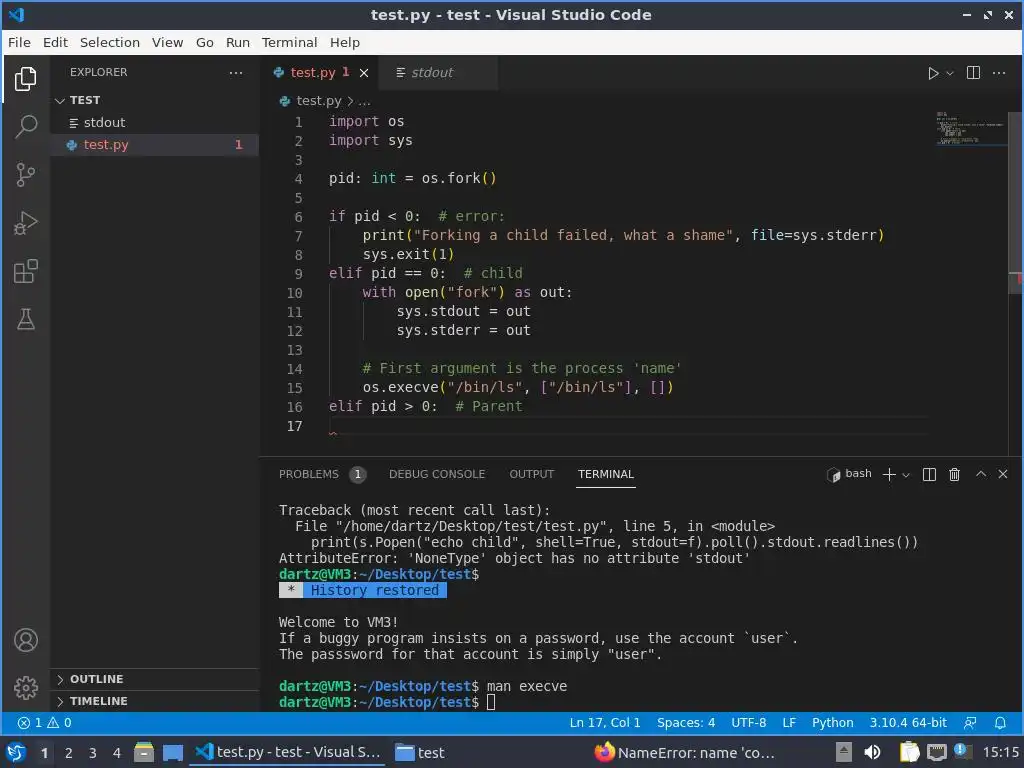
Task: Open the File menu
Action: click(19, 42)
